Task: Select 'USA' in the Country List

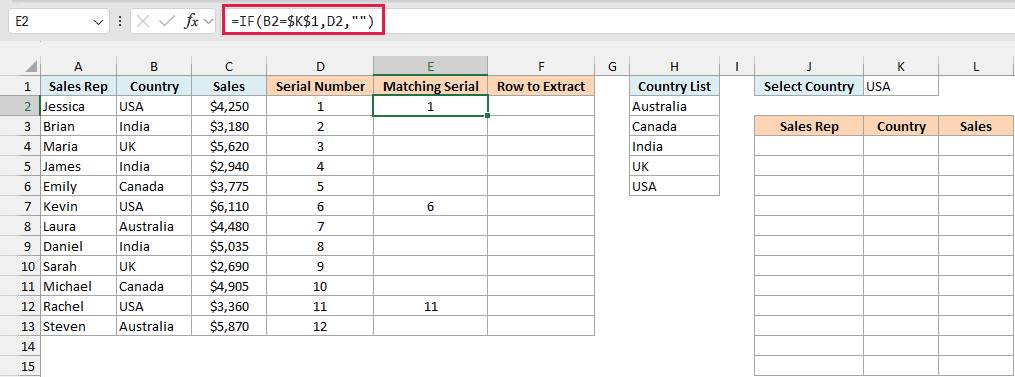Action: (675, 187)
